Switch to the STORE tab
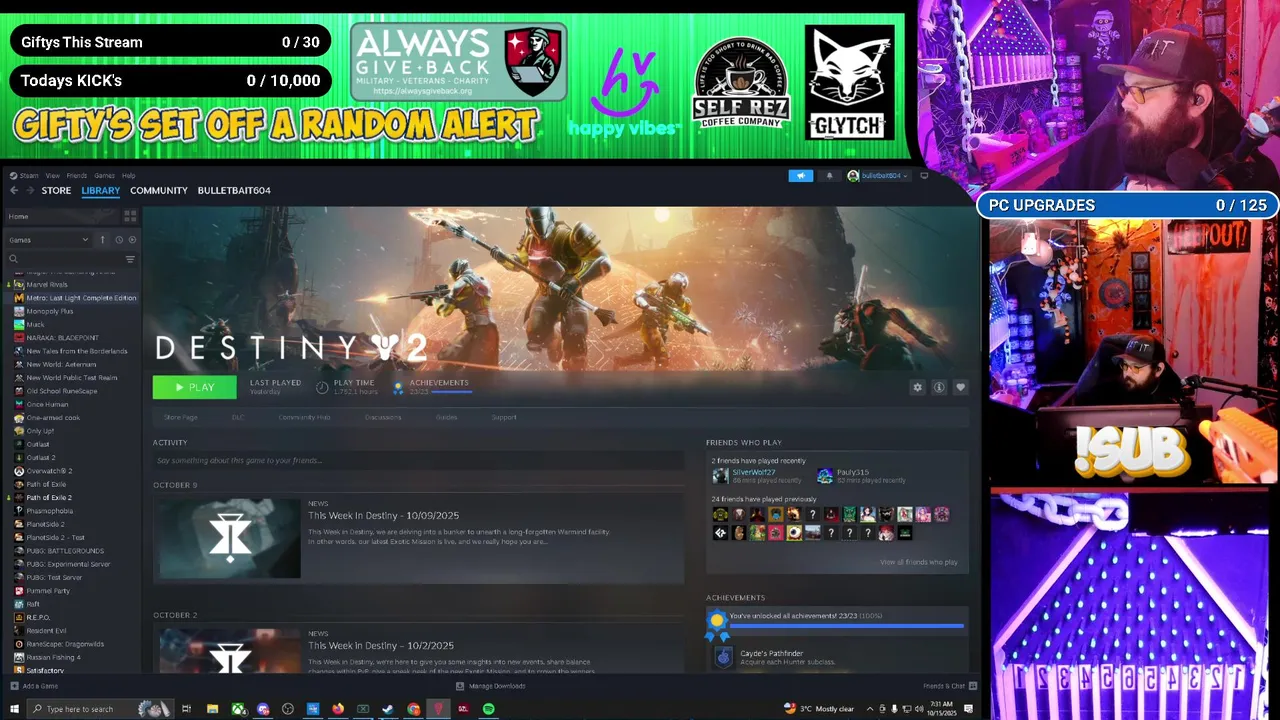The width and height of the screenshot is (1280, 720). click(56, 190)
